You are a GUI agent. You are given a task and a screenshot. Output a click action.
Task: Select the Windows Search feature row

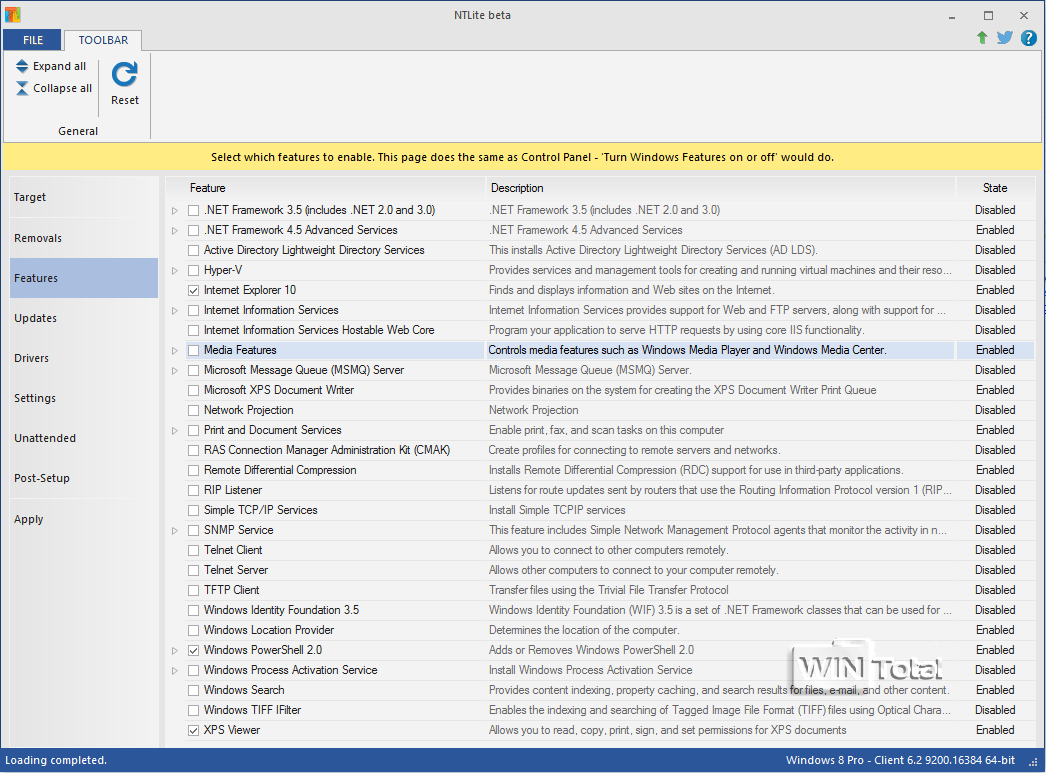[x=244, y=690]
